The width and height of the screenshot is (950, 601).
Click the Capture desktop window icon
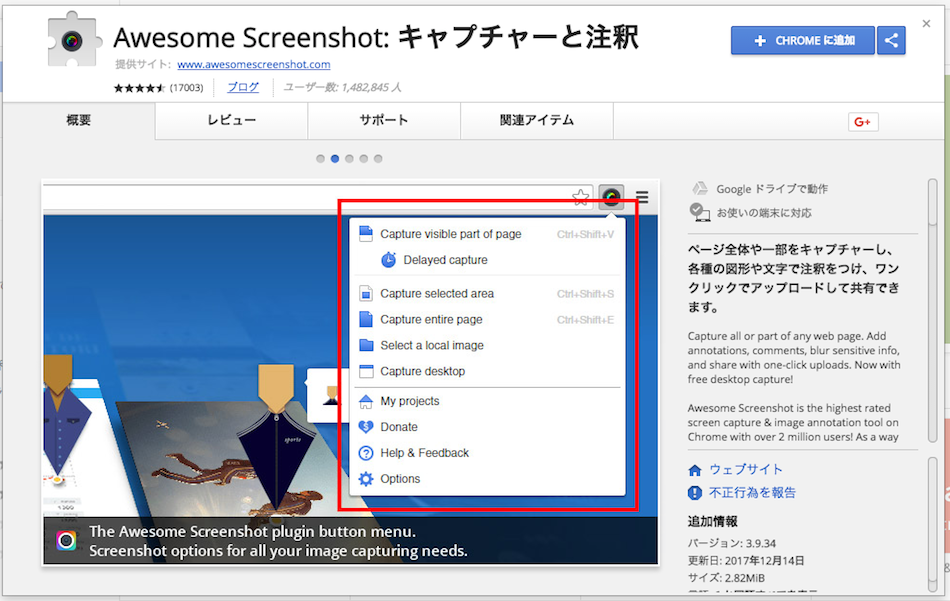click(366, 371)
